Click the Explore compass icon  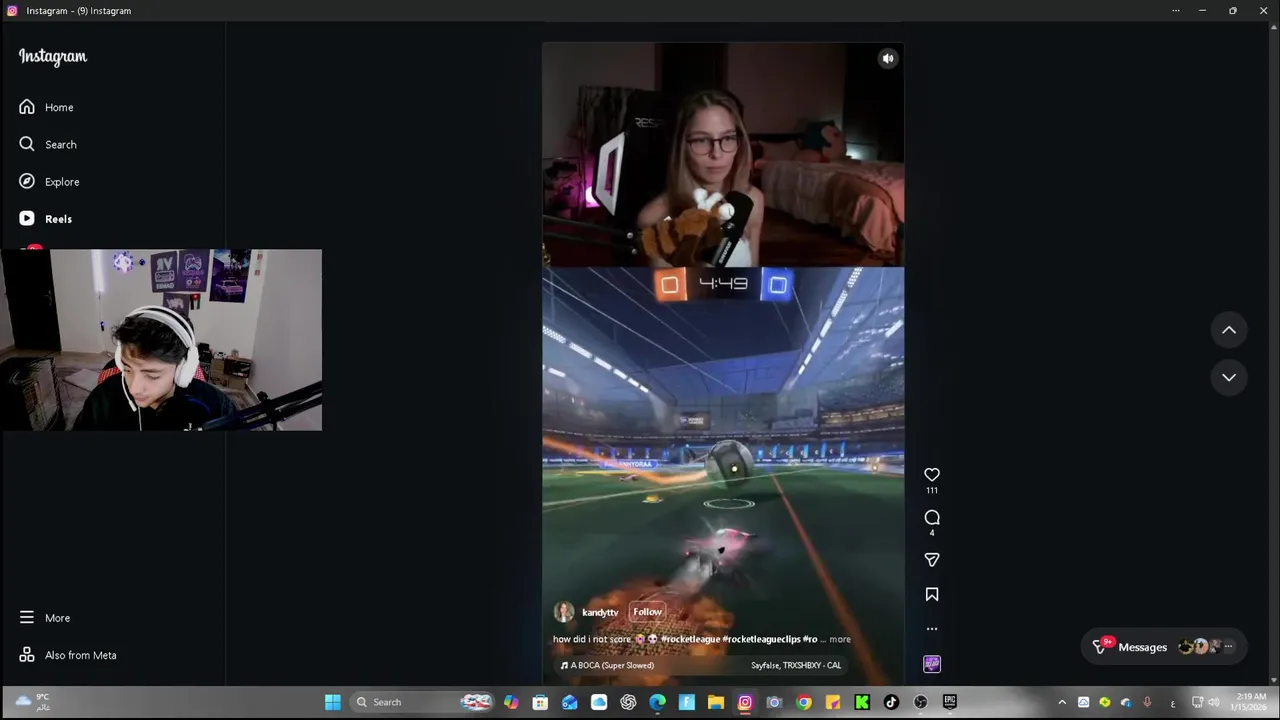(27, 181)
